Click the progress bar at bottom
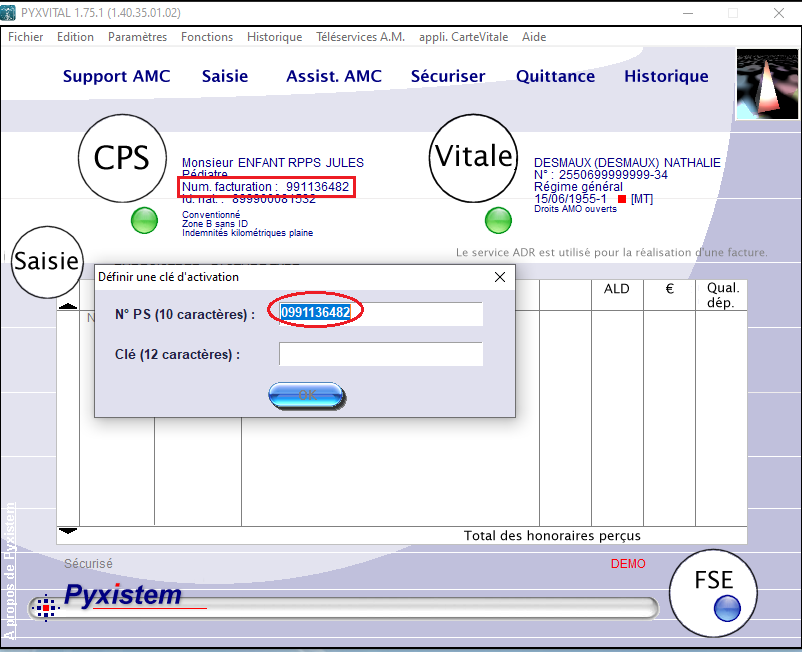Viewport: 802px width, 652px height. 344,608
